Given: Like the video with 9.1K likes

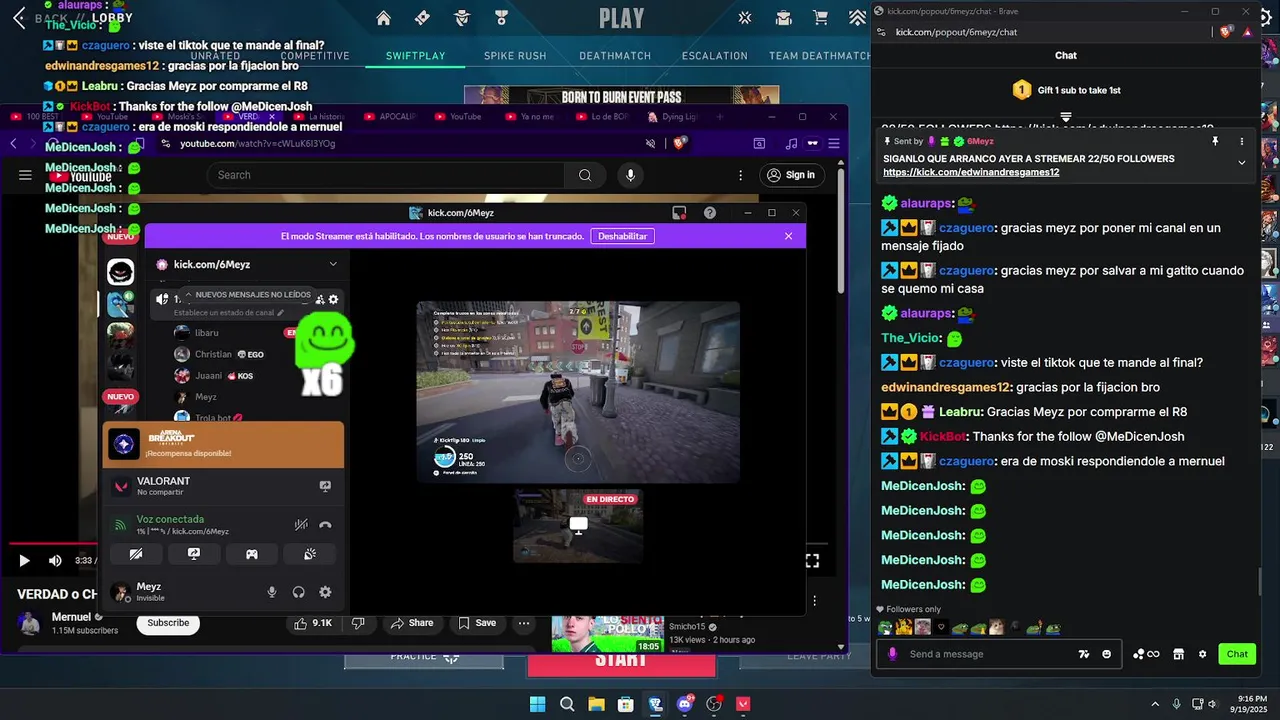Looking at the screenshot, I should (x=312, y=623).
